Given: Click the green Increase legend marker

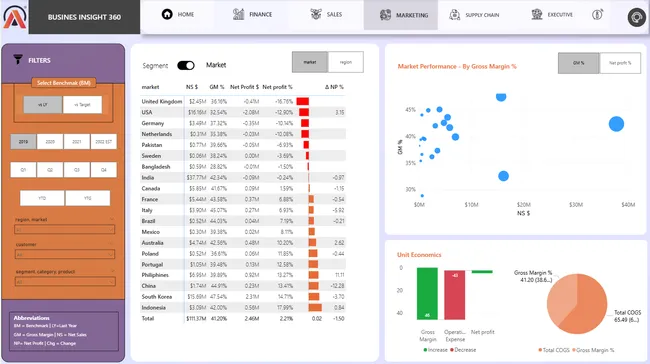Looking at the screenshot, I should tap(425, 350).
